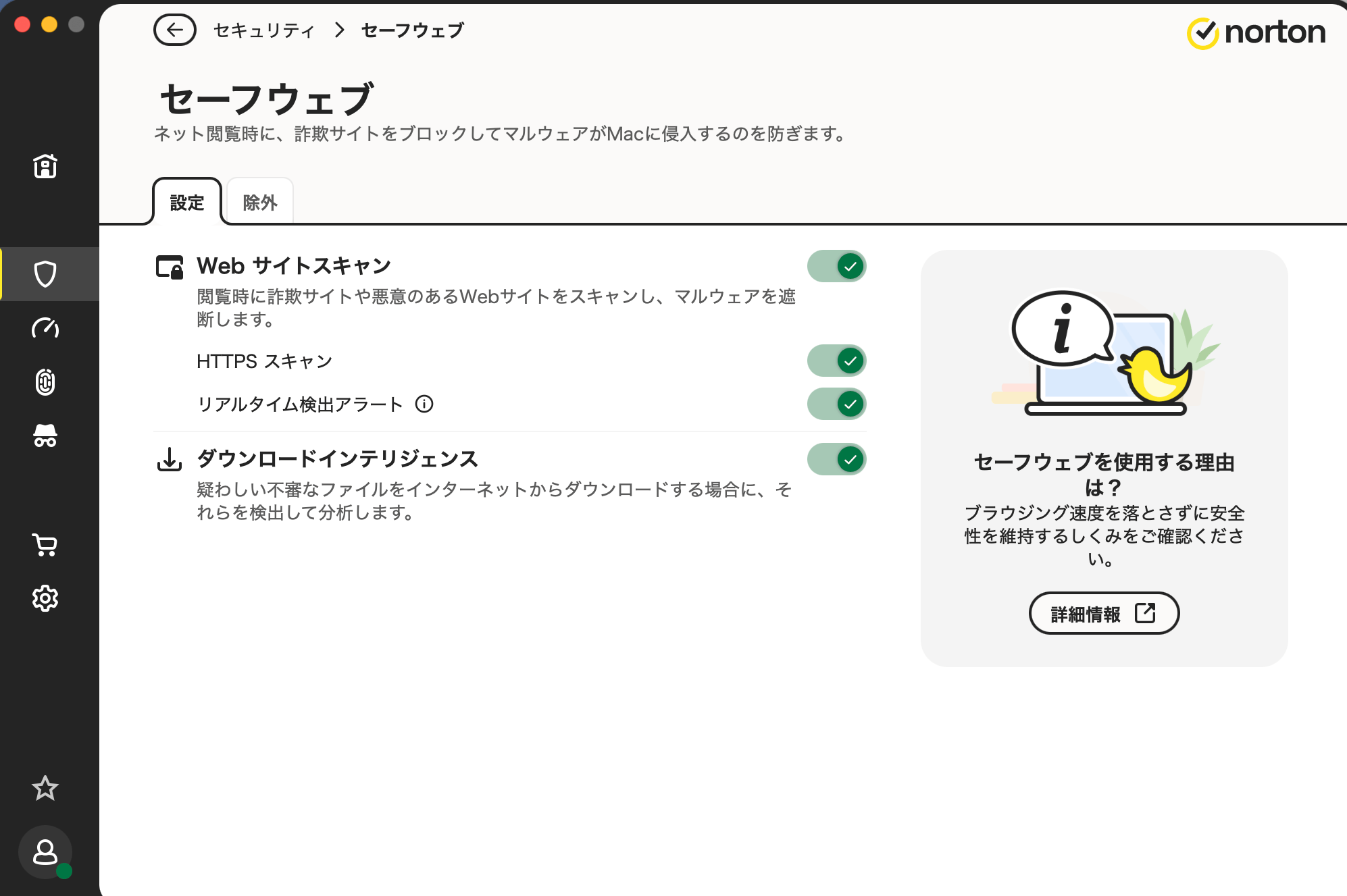Click the external-link icon in 詳細情報 button
The image size is (1347, 896).
tap(1145, 613)
